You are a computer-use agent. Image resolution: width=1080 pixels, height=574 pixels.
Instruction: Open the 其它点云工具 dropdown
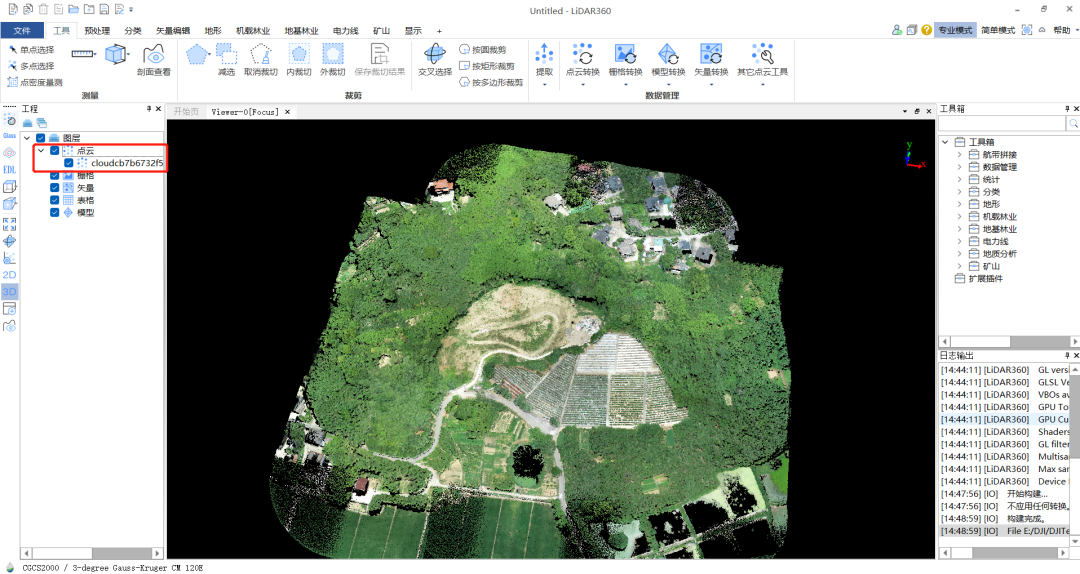[762, 85]
